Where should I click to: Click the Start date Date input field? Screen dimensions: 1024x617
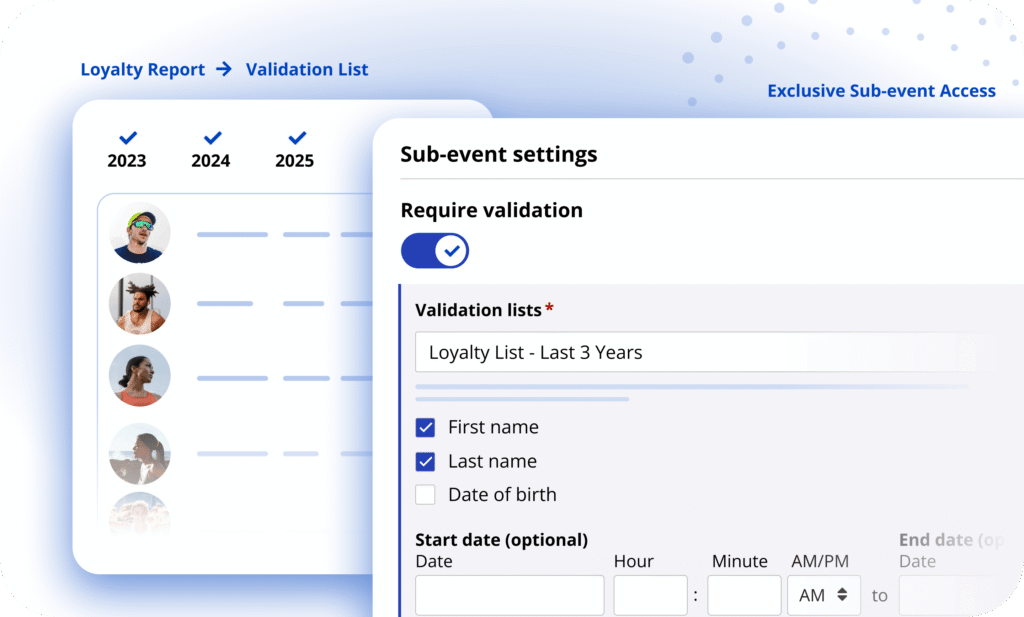click(509, 595)
